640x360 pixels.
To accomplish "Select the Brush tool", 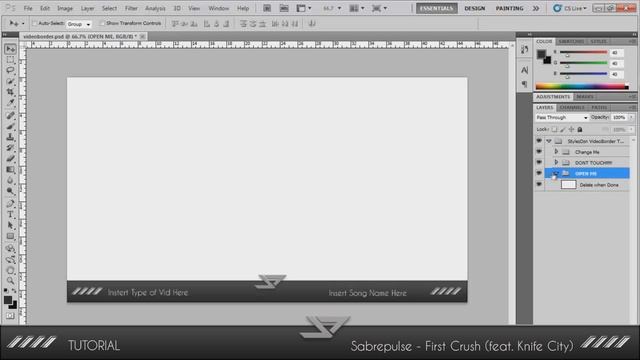I will coord(10,126).
